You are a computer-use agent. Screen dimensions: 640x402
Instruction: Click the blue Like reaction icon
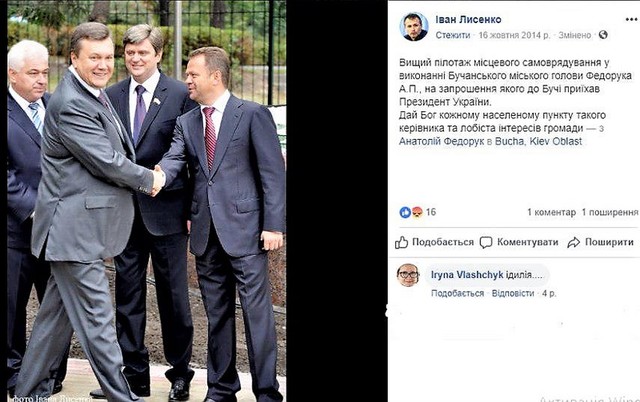click(x=405, y=212)
